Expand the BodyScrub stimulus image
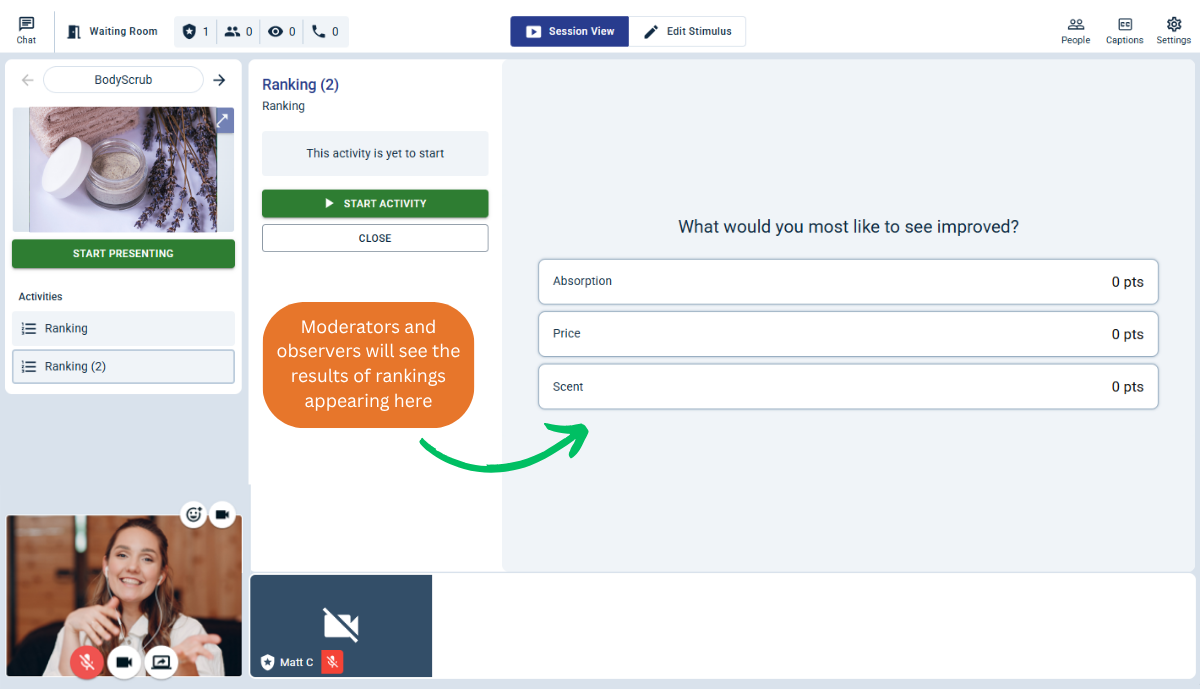The width and height of the screenshot is (1200, 700). tap(224, 120)
